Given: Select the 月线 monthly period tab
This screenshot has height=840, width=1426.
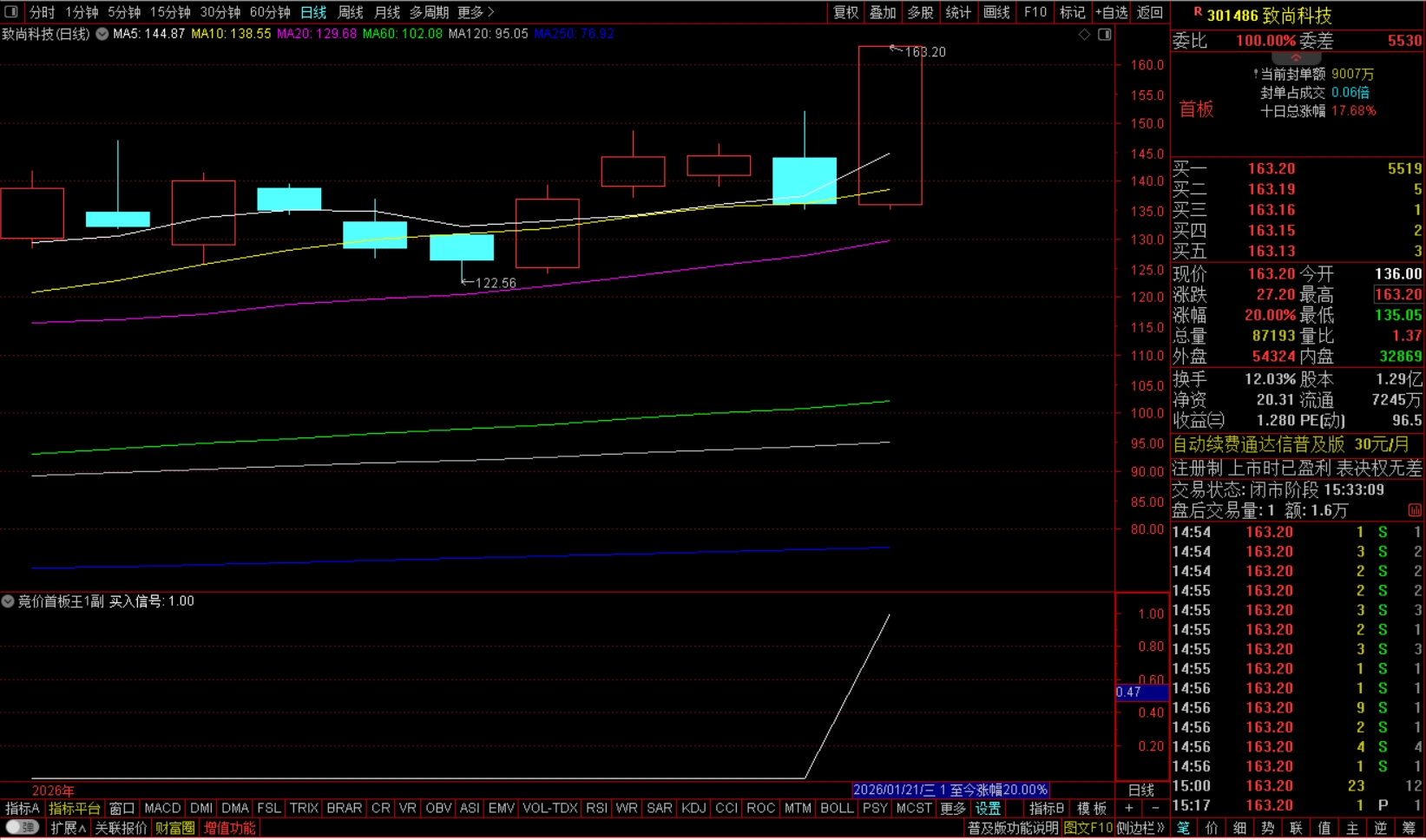Looking at the screenshot, I should click(386, 12).
